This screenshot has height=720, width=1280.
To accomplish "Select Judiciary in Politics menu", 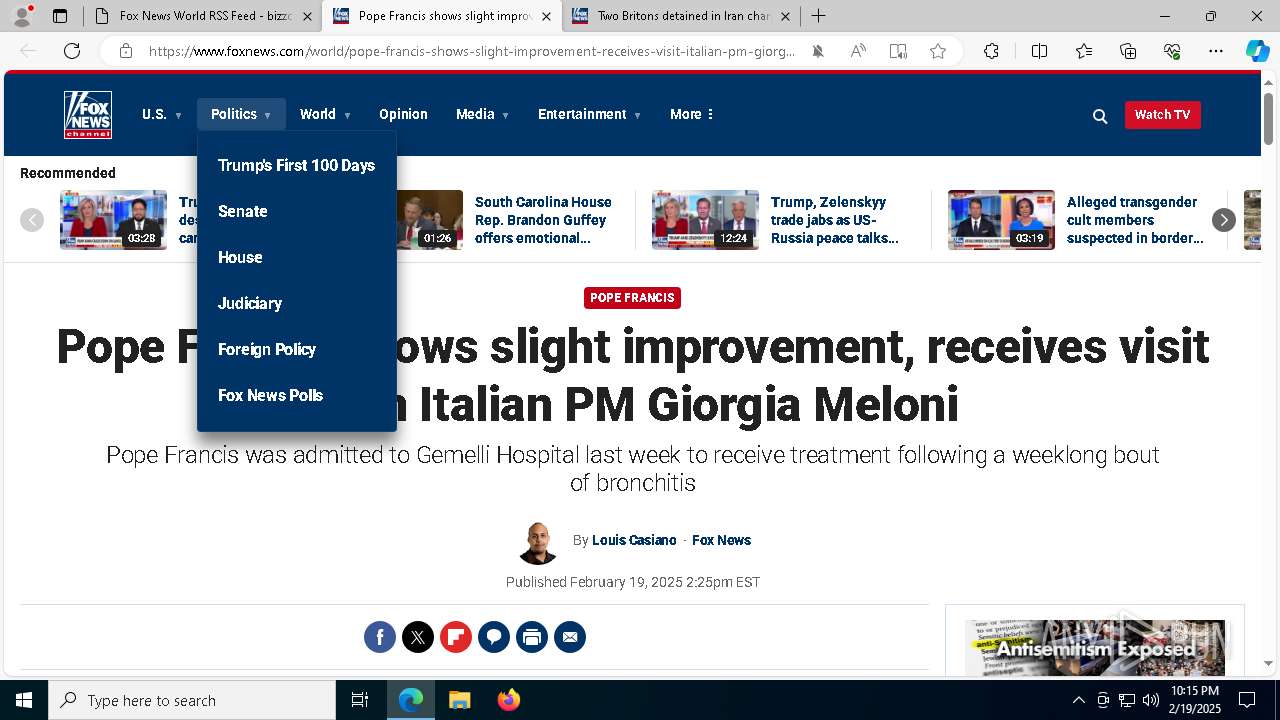I will click(250, 304).
